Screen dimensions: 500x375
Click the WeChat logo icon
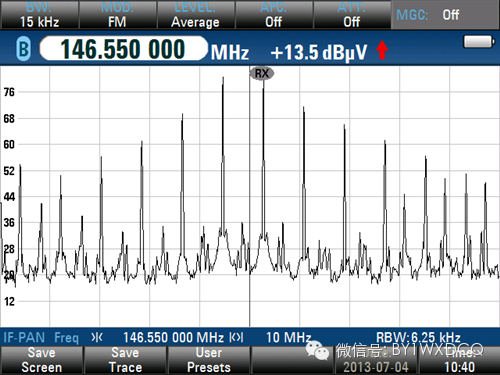click(x=318, y=351)
